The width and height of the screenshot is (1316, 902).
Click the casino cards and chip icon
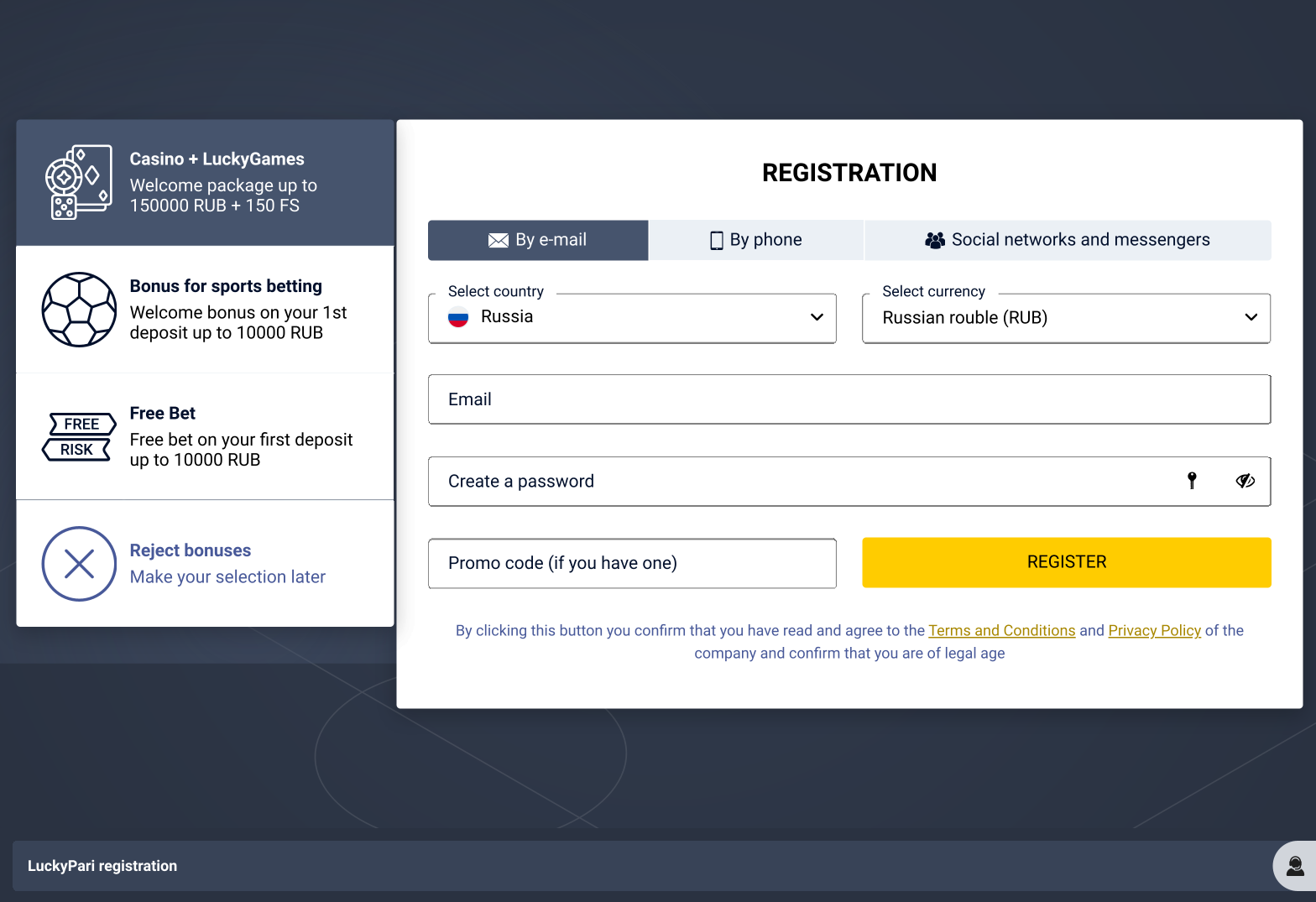79,182
